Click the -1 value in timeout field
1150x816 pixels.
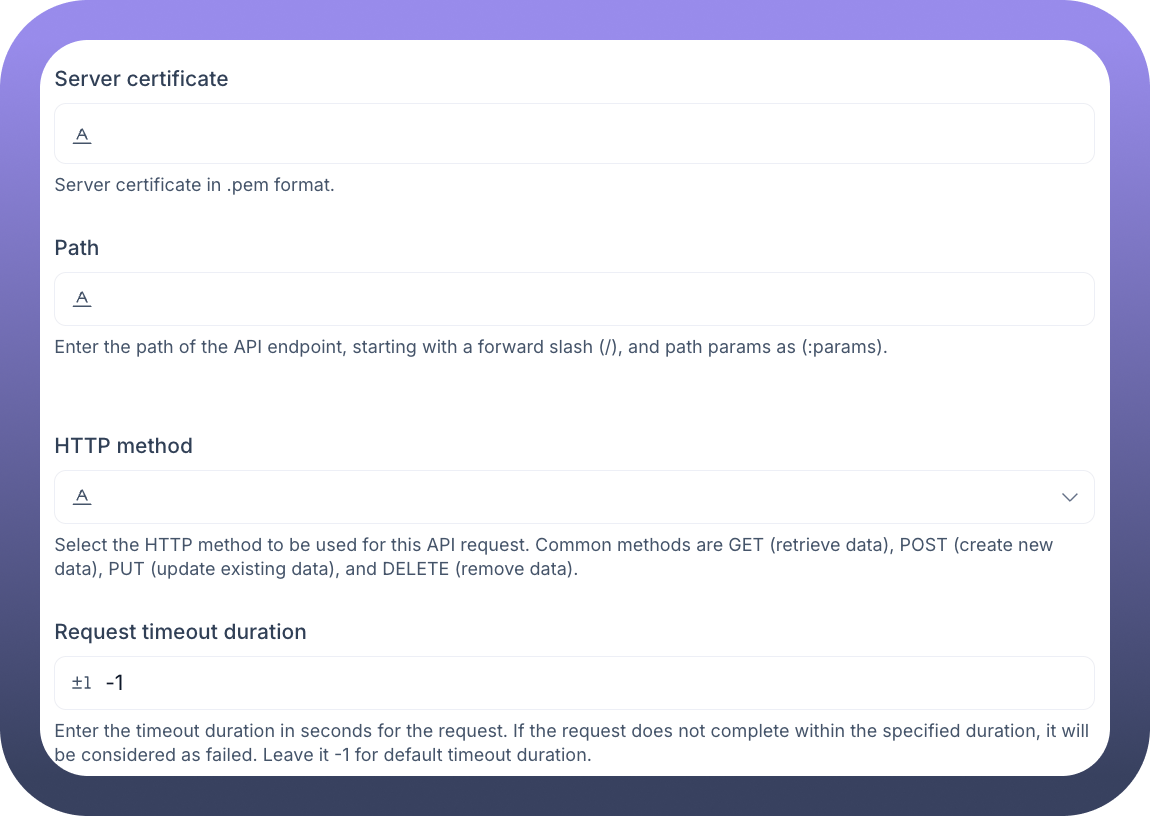click(115, 683)
